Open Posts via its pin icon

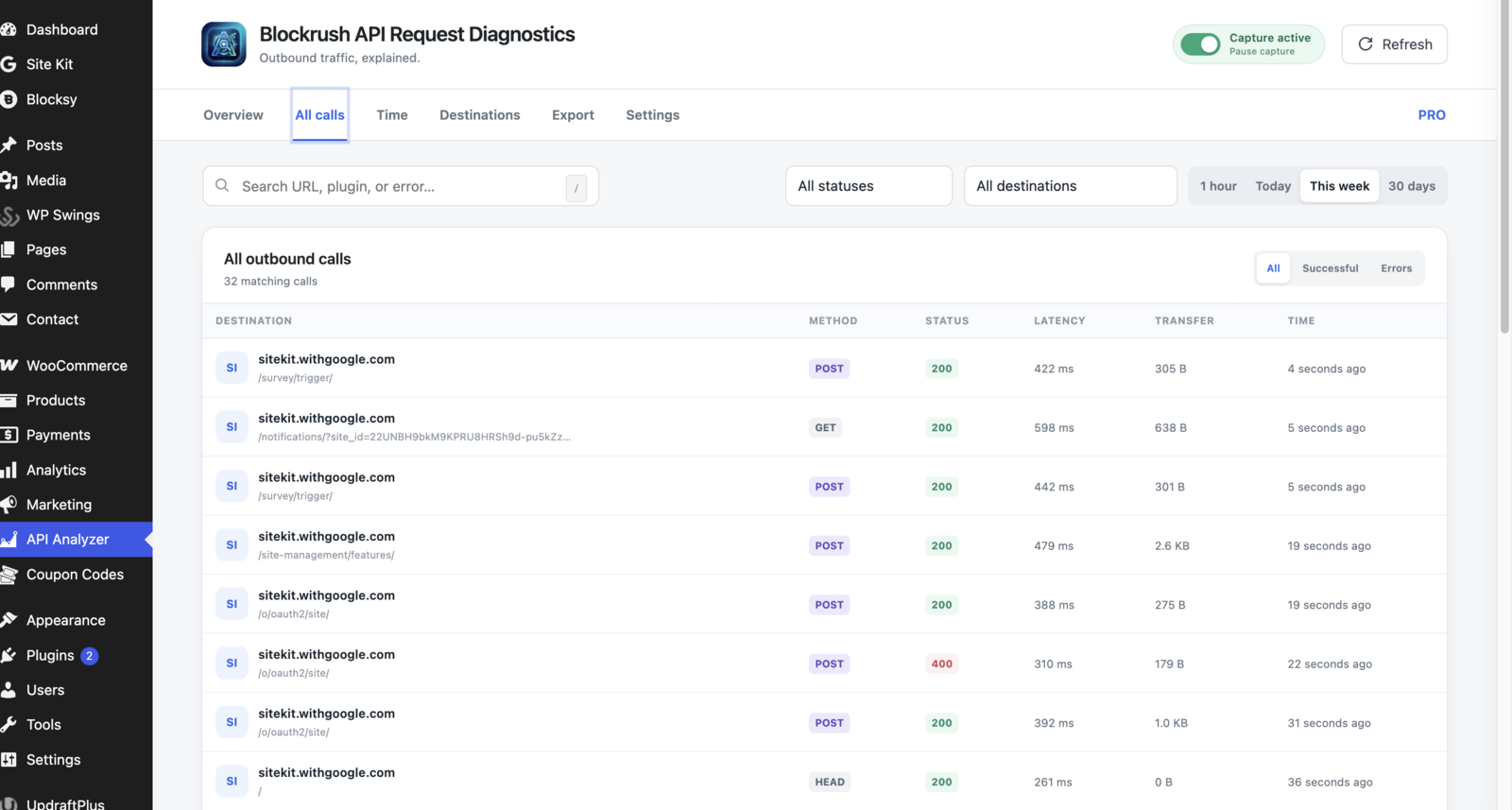(9, 145)
